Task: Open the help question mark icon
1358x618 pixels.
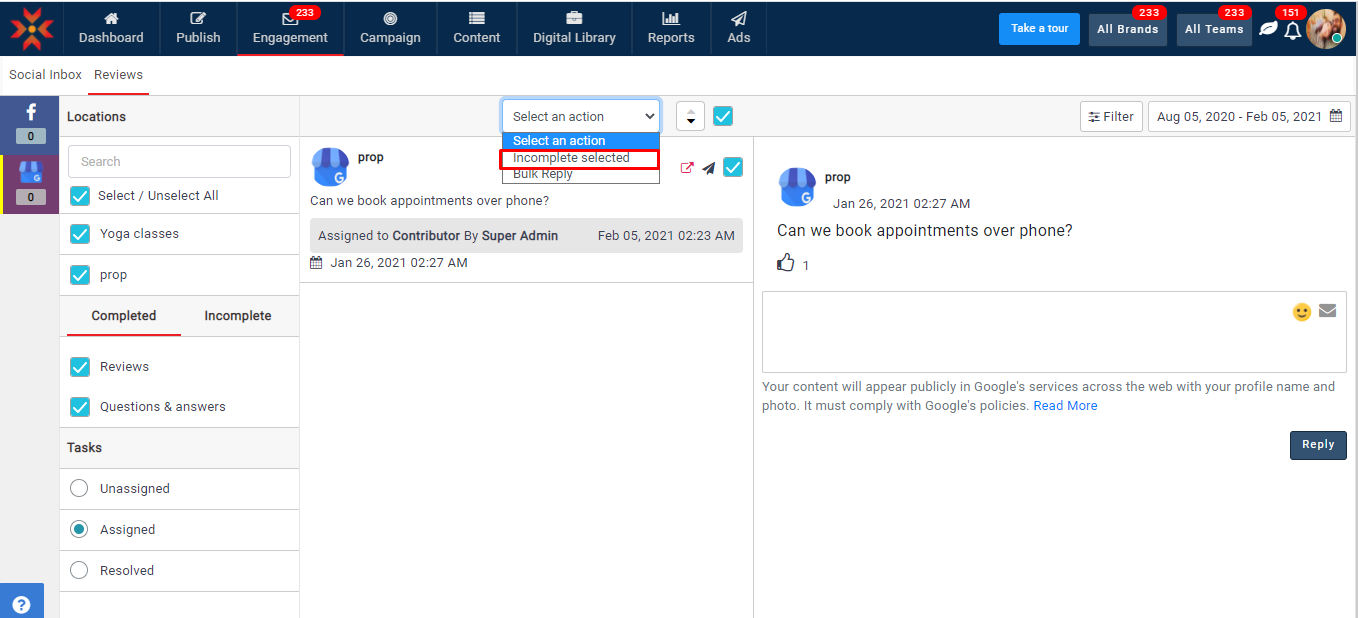Action: point(21,604)
